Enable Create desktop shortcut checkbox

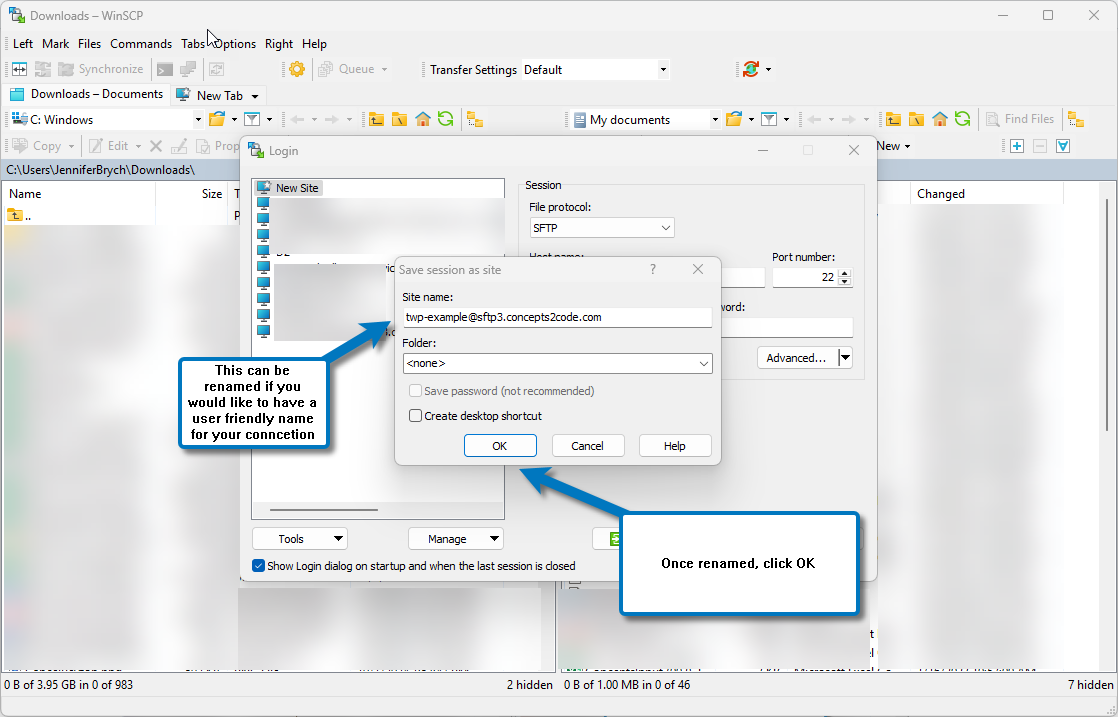415,416
